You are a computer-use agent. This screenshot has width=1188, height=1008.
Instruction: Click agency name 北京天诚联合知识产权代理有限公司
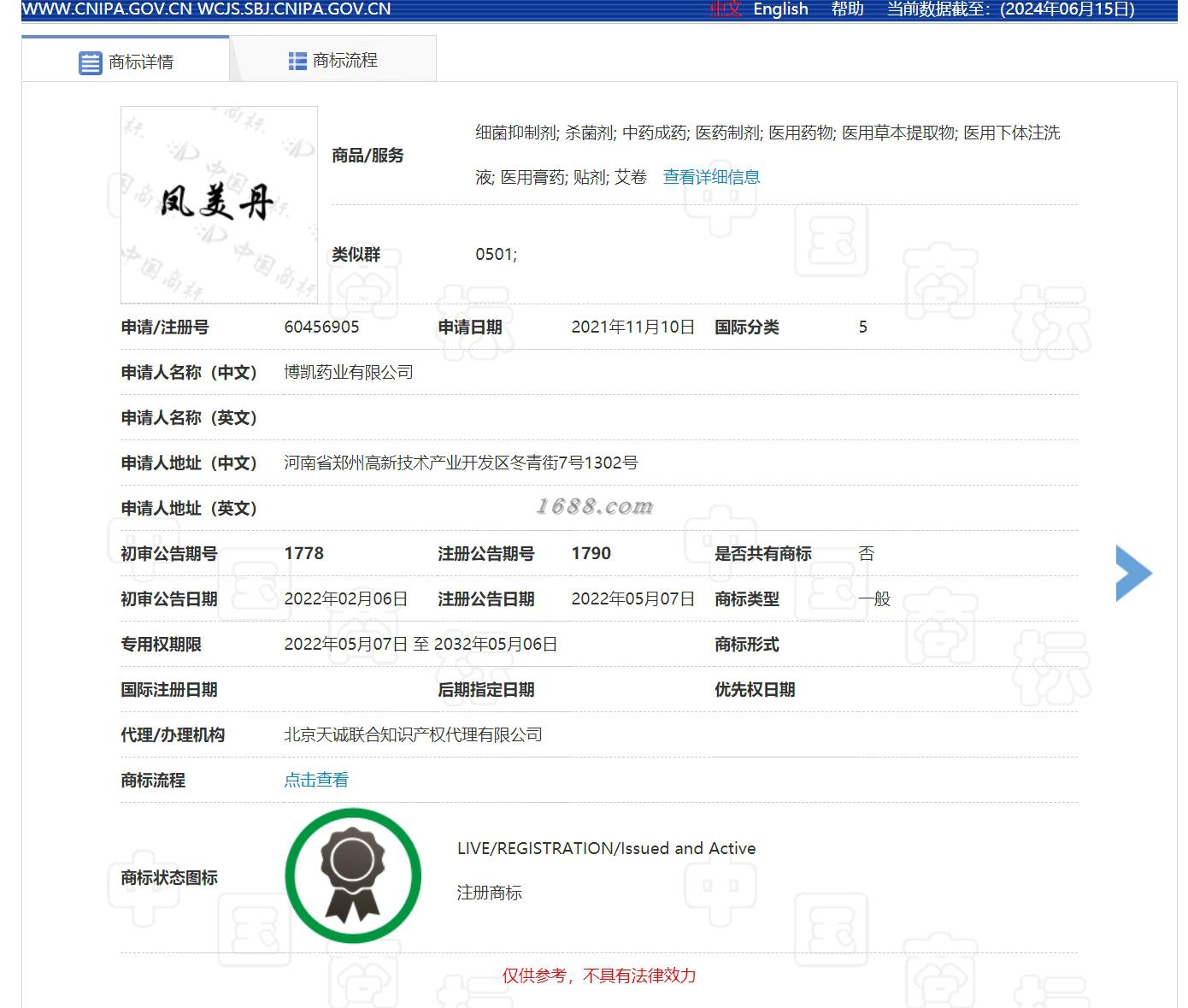[413, 734]
